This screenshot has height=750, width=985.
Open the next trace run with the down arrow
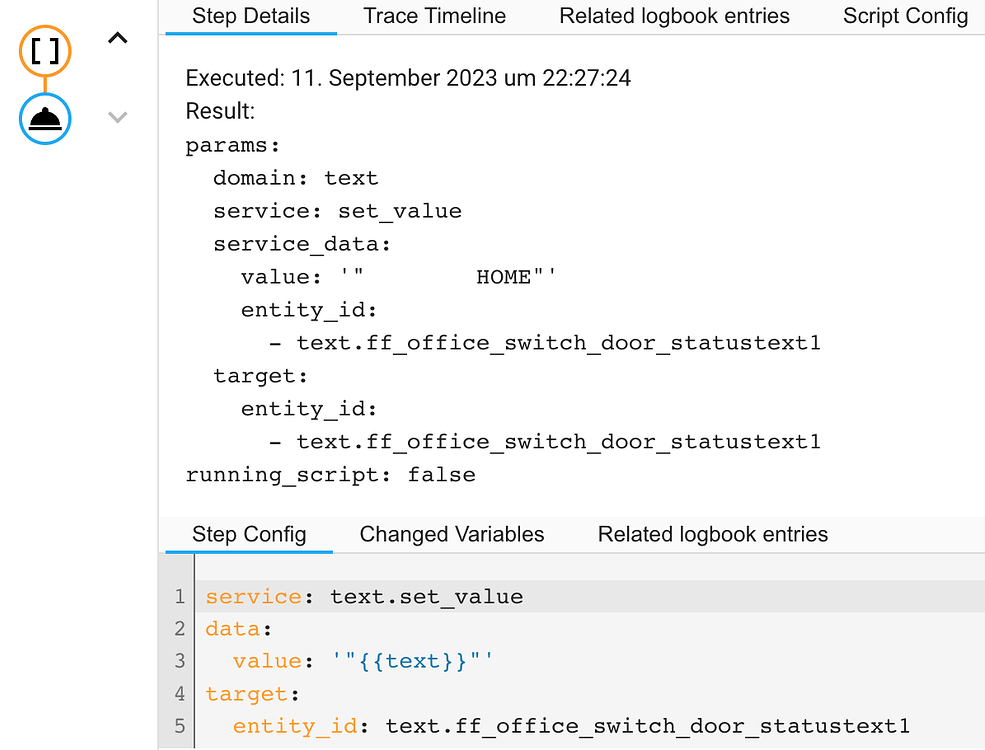click(117, 117)
